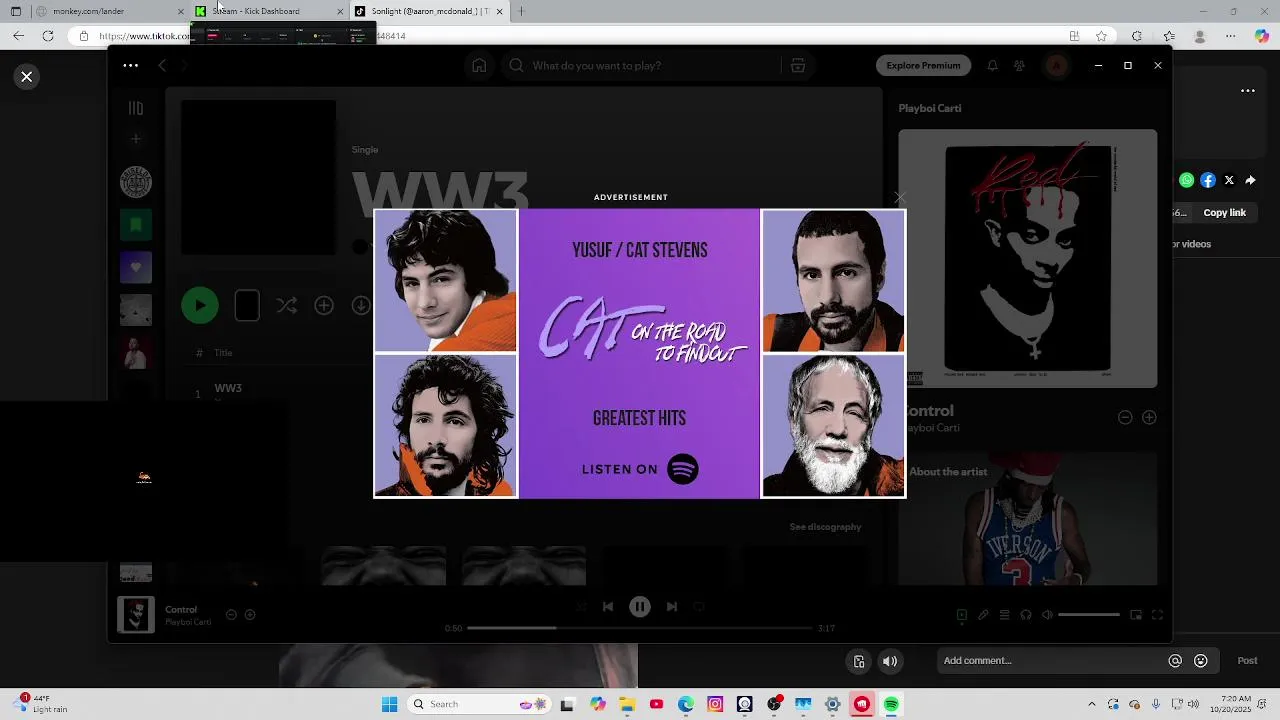This screenshot has width=1280, height=720.
Task: Open weather widget 44°F Light rain
Action: pos(42,704)
